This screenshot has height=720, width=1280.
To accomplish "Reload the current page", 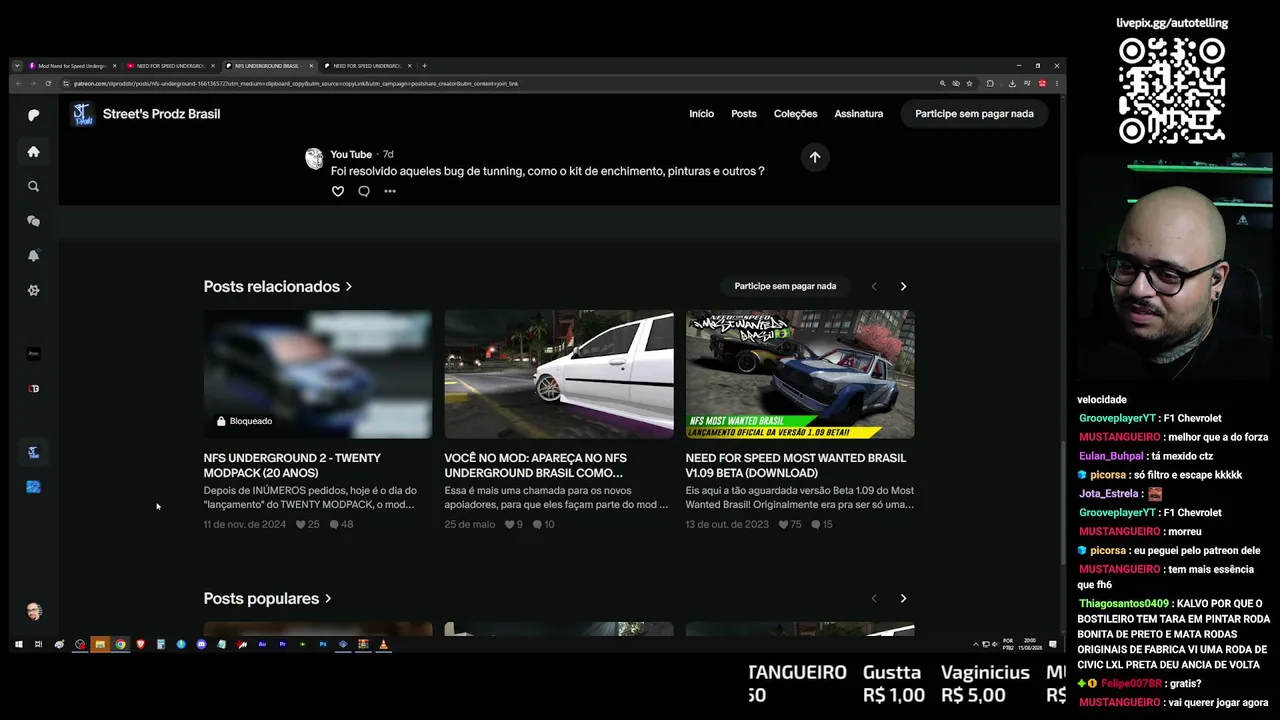I will 47,84.
